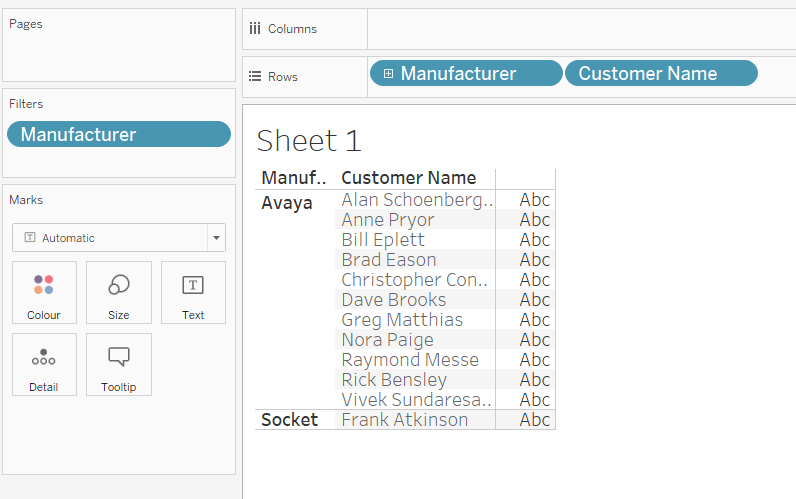Select the Avaya manufacturer row header
Image resolution: width=796 pixels, height=499 pixels.
[x=287, y=203]
